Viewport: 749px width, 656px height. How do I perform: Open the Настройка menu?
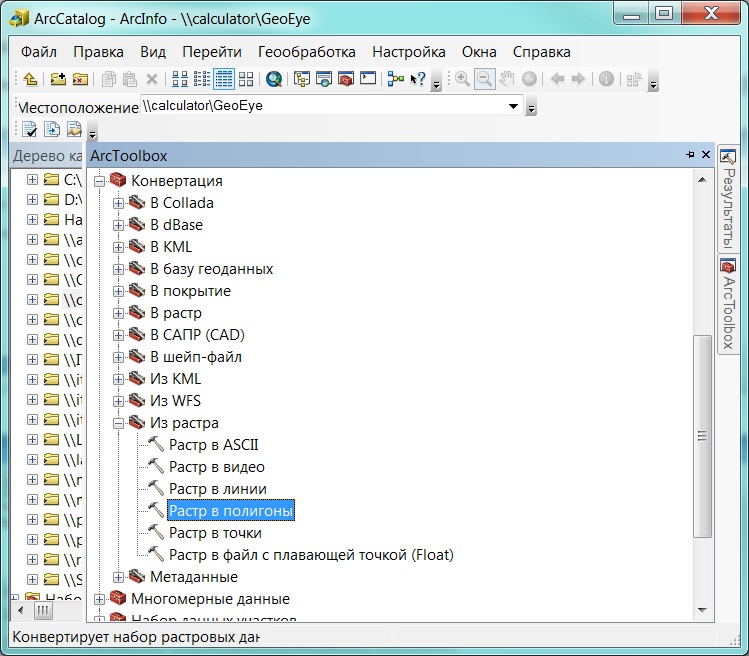click(x=409, y=52)
